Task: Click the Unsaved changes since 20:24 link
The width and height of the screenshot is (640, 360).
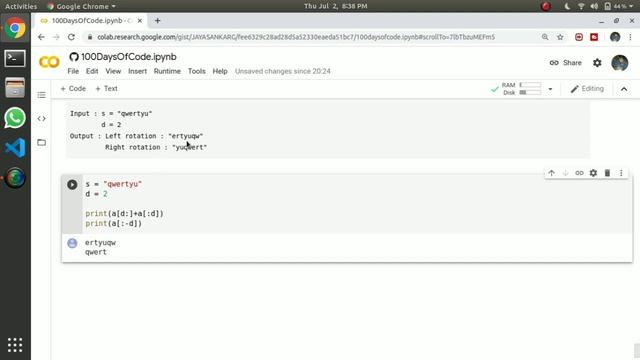Action: 282,71
